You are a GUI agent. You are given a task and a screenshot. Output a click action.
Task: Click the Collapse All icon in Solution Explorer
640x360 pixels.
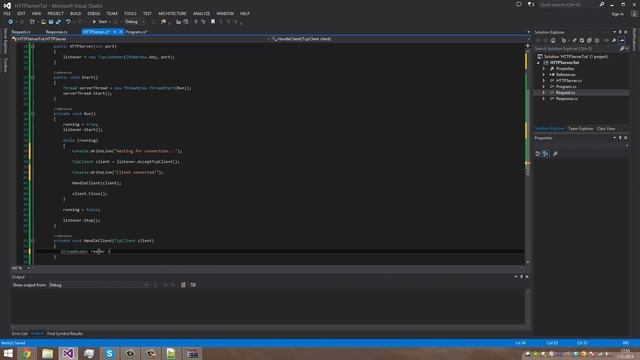click(589, 40)
